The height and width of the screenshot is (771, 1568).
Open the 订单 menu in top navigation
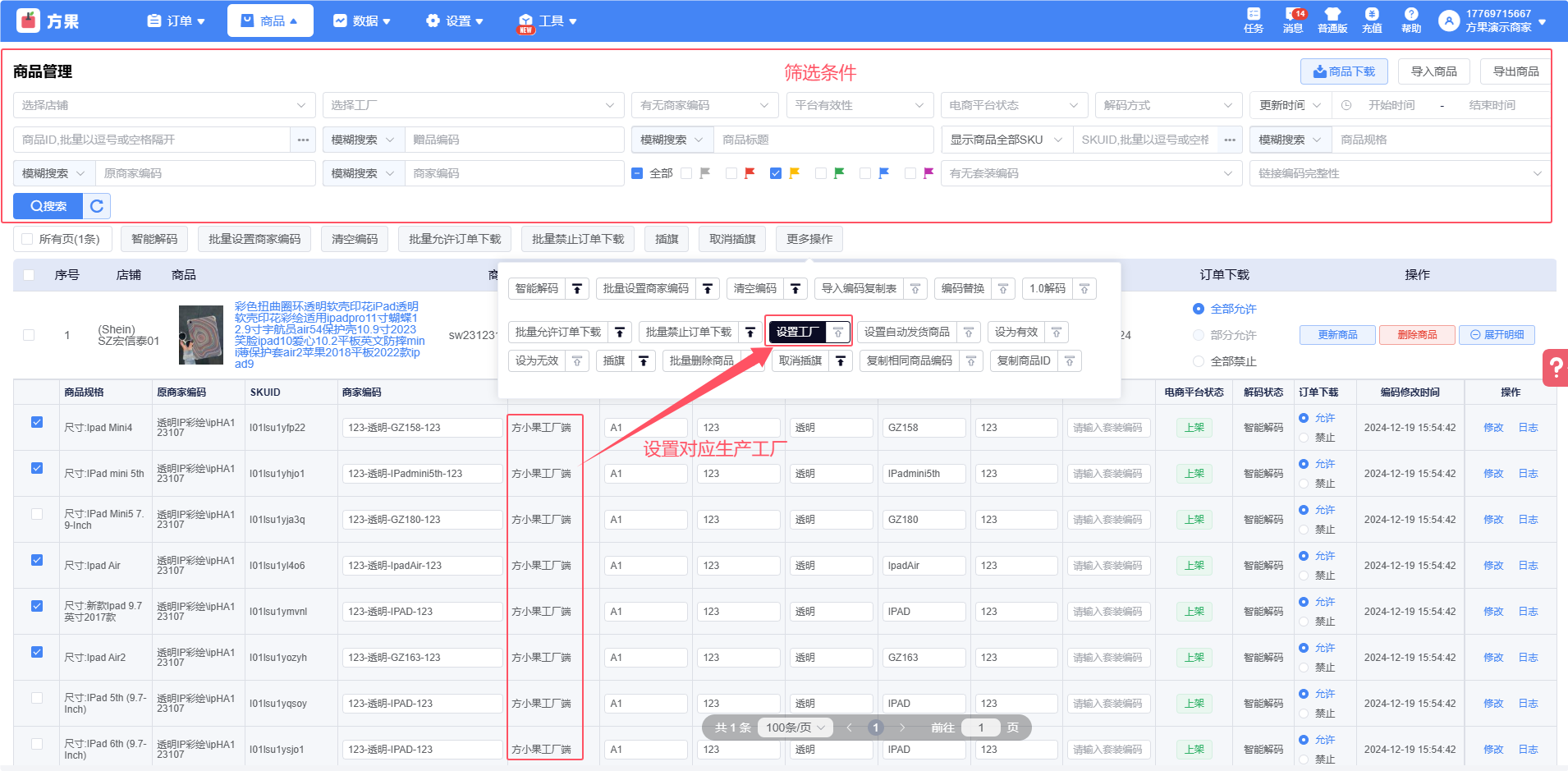(176, 21)
